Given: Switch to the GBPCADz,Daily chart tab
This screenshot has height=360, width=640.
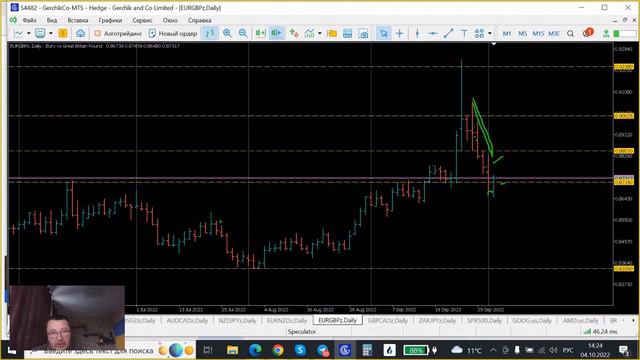Looking at the screenshot, I should tap(388, 320).
